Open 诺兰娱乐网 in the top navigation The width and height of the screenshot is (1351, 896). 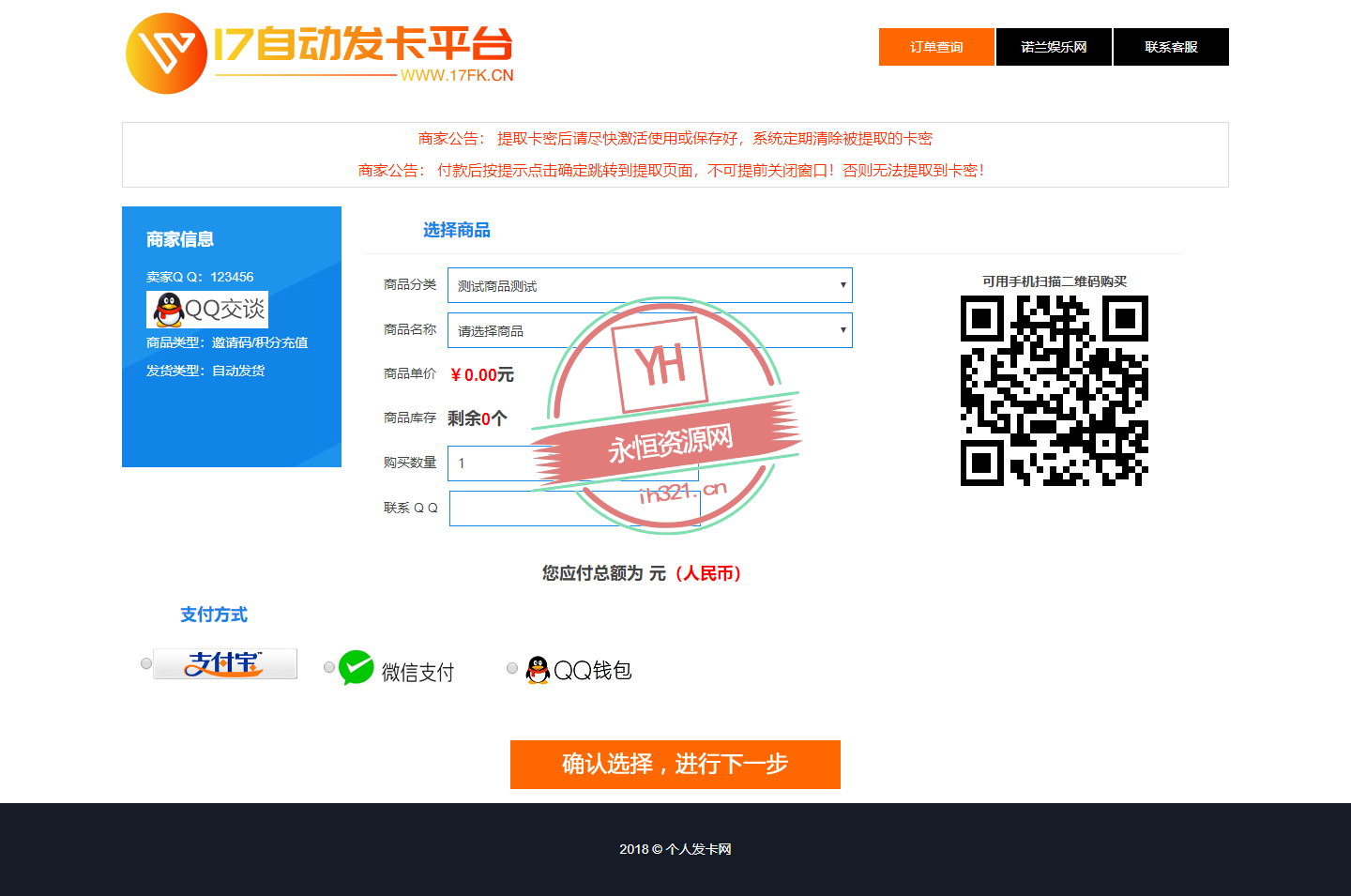(x=1053, y=47)
